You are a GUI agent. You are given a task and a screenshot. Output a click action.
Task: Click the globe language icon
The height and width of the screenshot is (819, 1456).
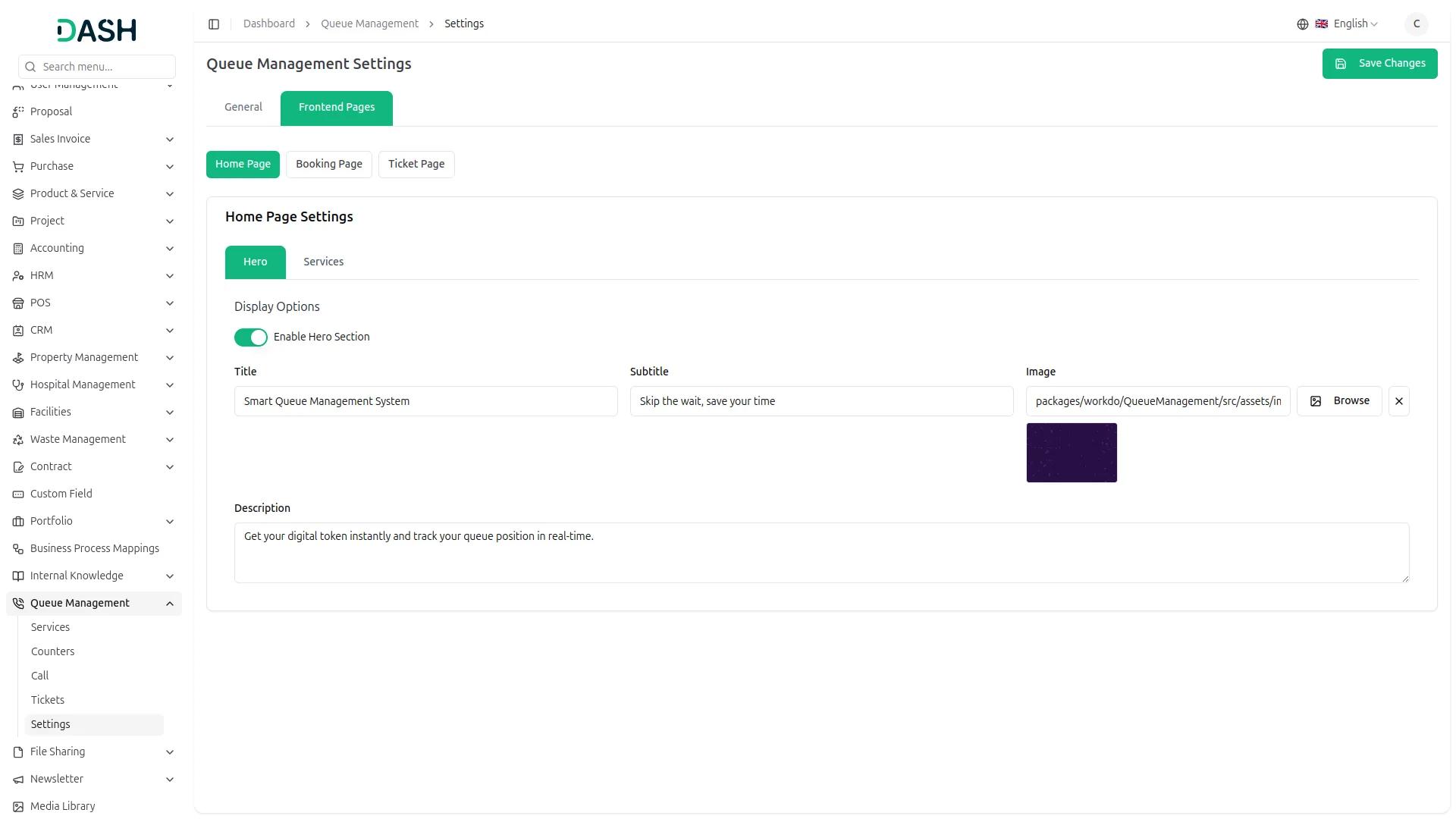pos(1302,24)
